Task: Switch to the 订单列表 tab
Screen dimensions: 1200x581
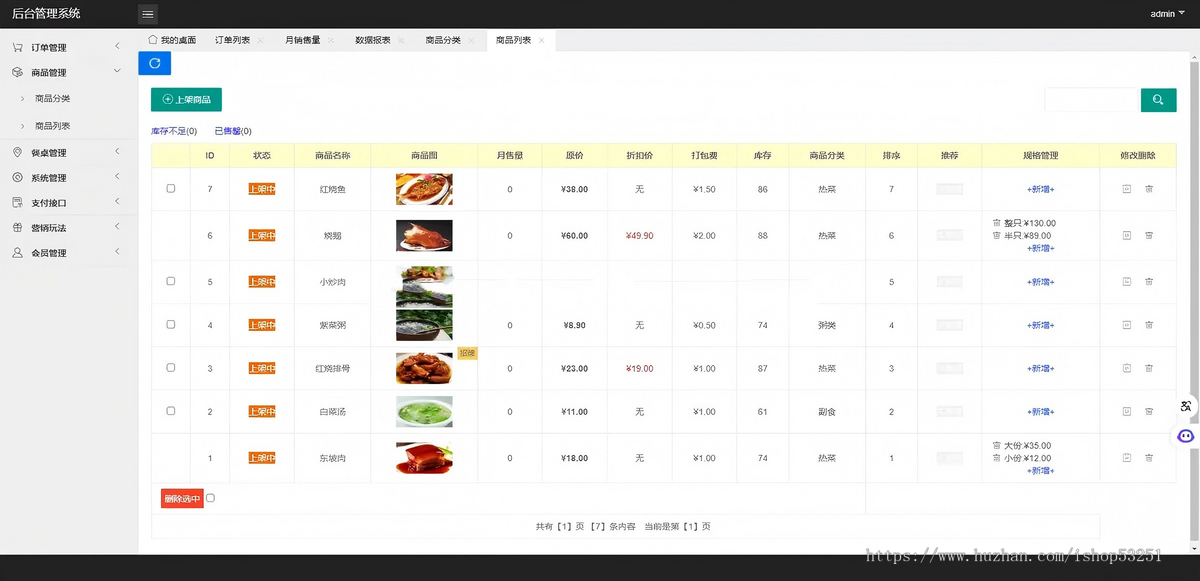Action: point(232,40)
